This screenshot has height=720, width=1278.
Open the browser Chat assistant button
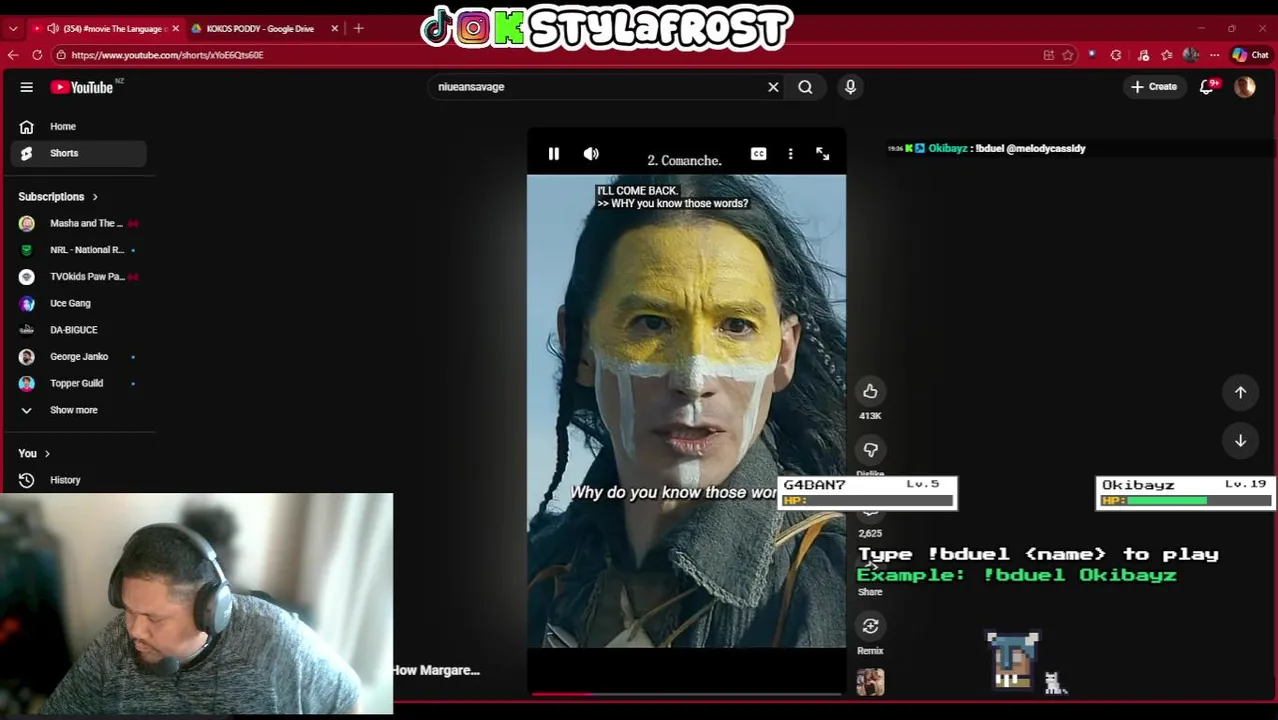coord(1250,55)
